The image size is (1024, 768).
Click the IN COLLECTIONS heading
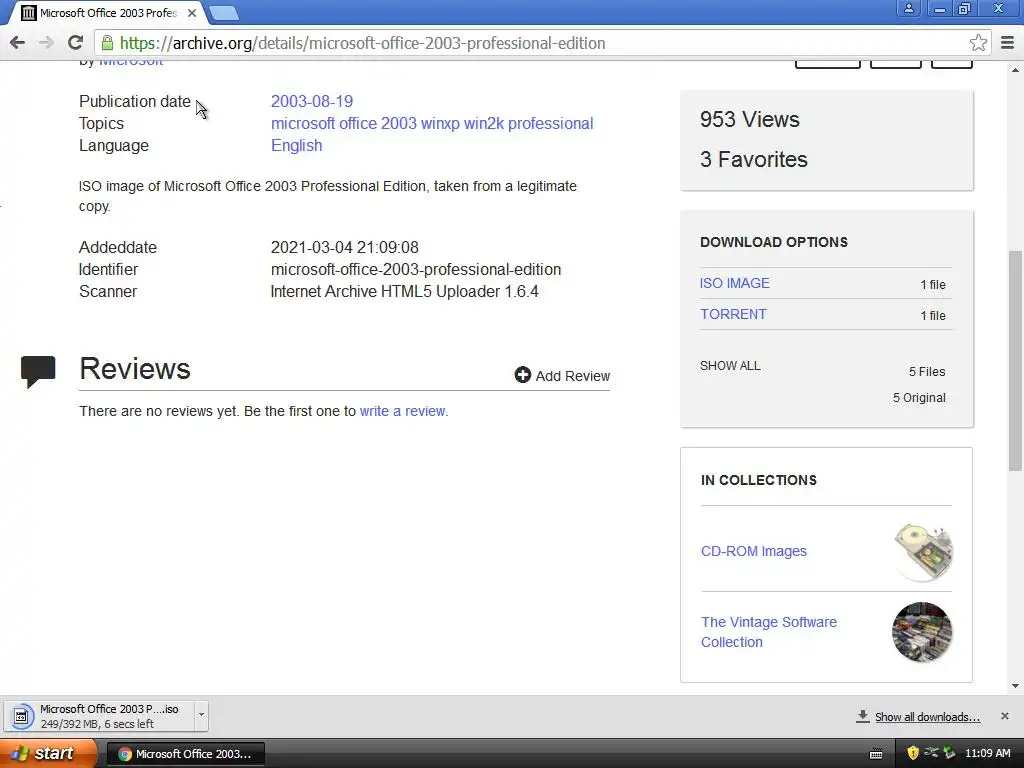pyautogui.click(x=759, y=480)
